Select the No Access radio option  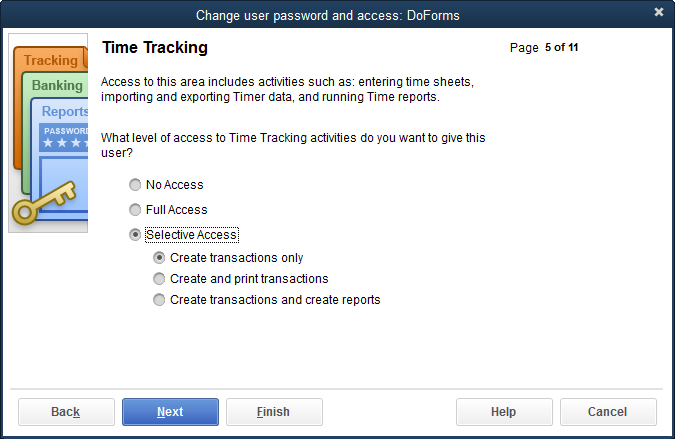click(x=135, y=185)
